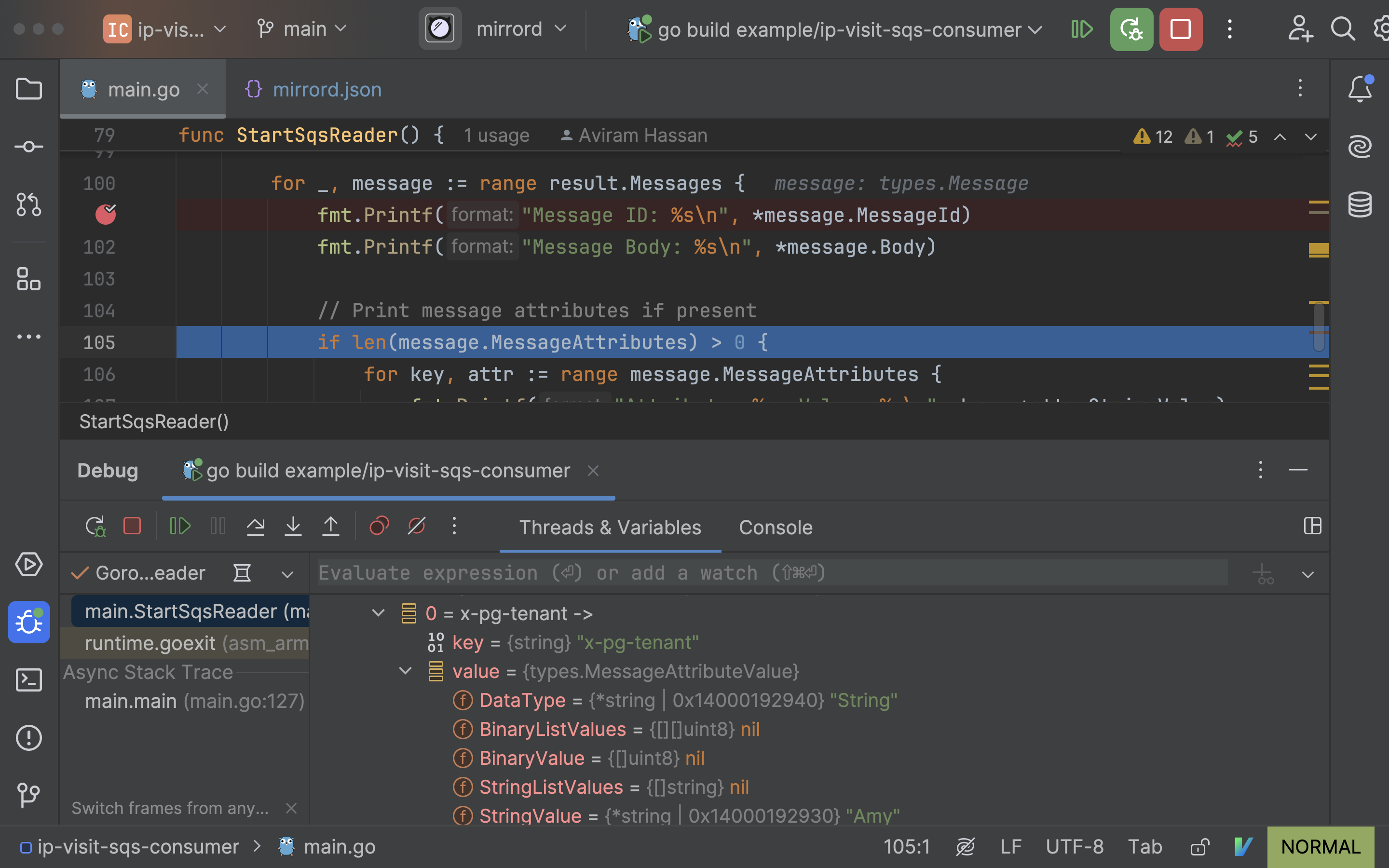Viewport: 1389px width, 868px height.
Task: Open View Breakpoints from the debug toolbar
Action: click(x=379, y=526)
